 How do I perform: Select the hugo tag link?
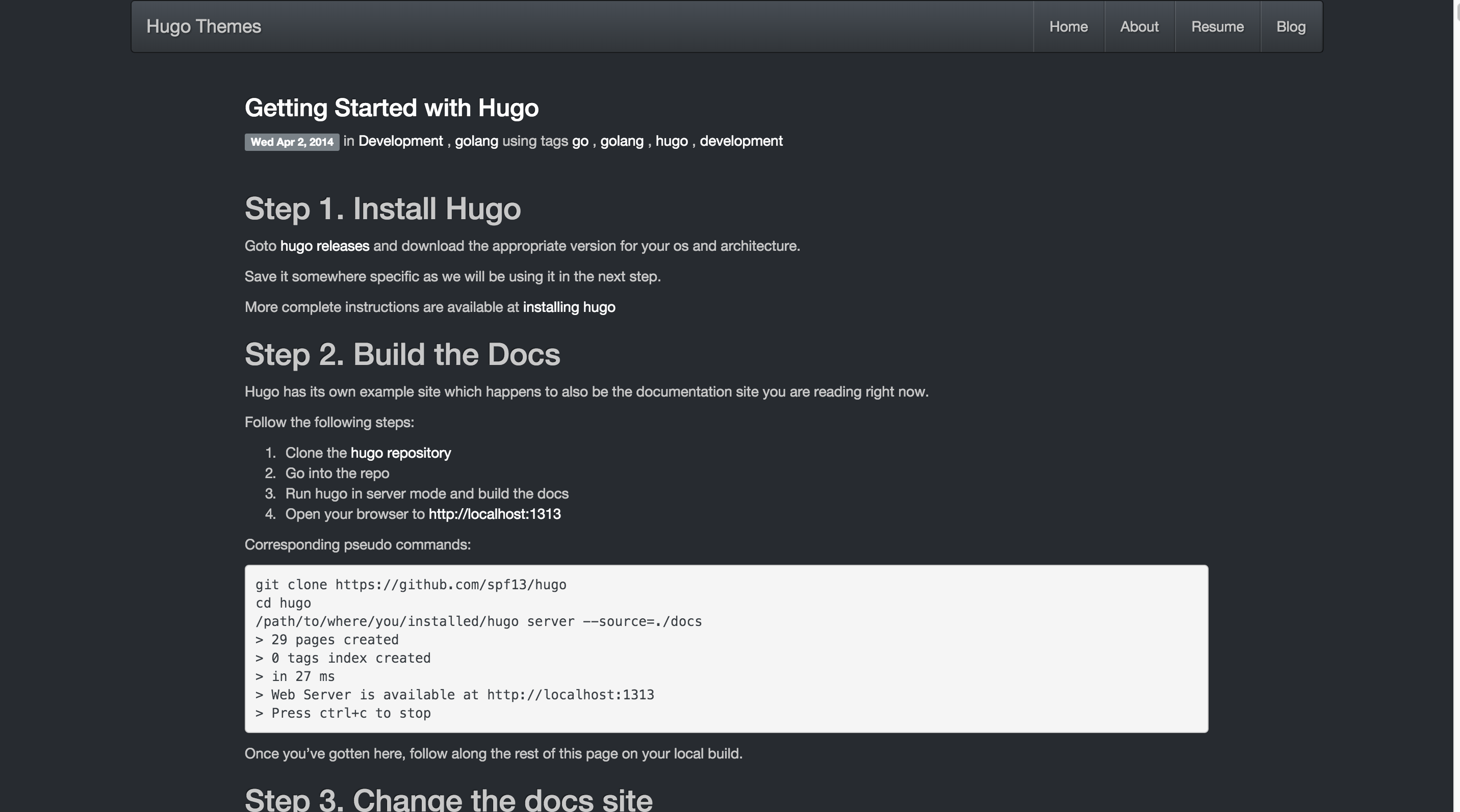pos(671,141)
